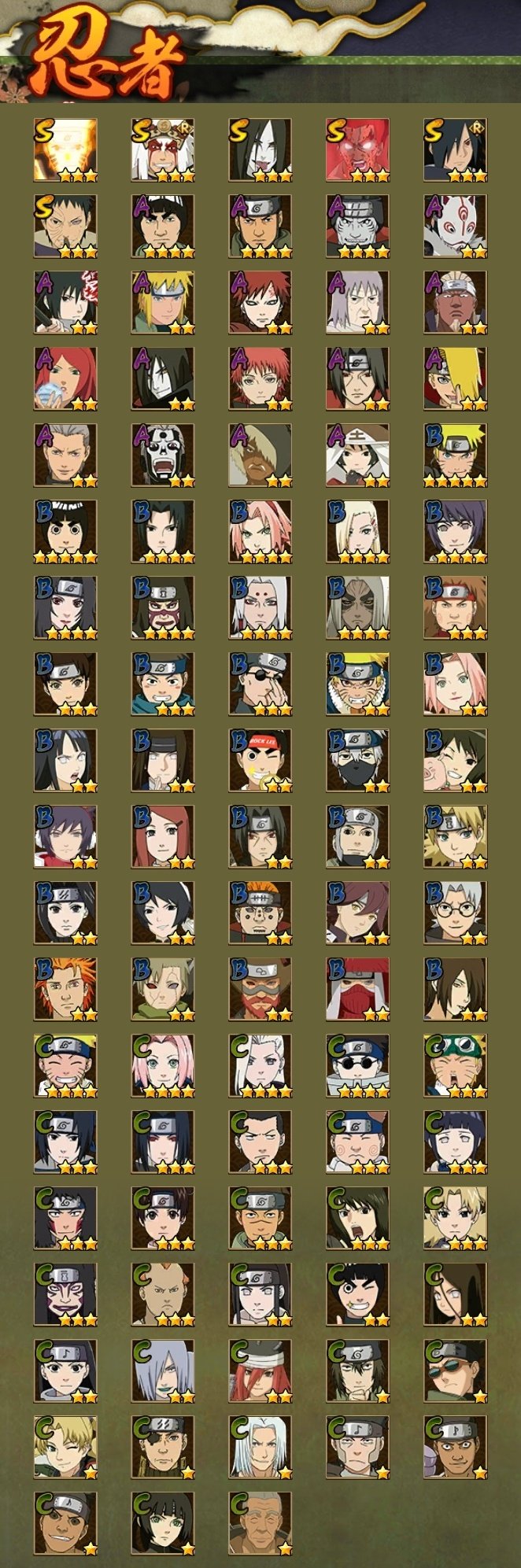Select the S-rank red-skinned Eight Gates Guy portrait

pos(358,150)
